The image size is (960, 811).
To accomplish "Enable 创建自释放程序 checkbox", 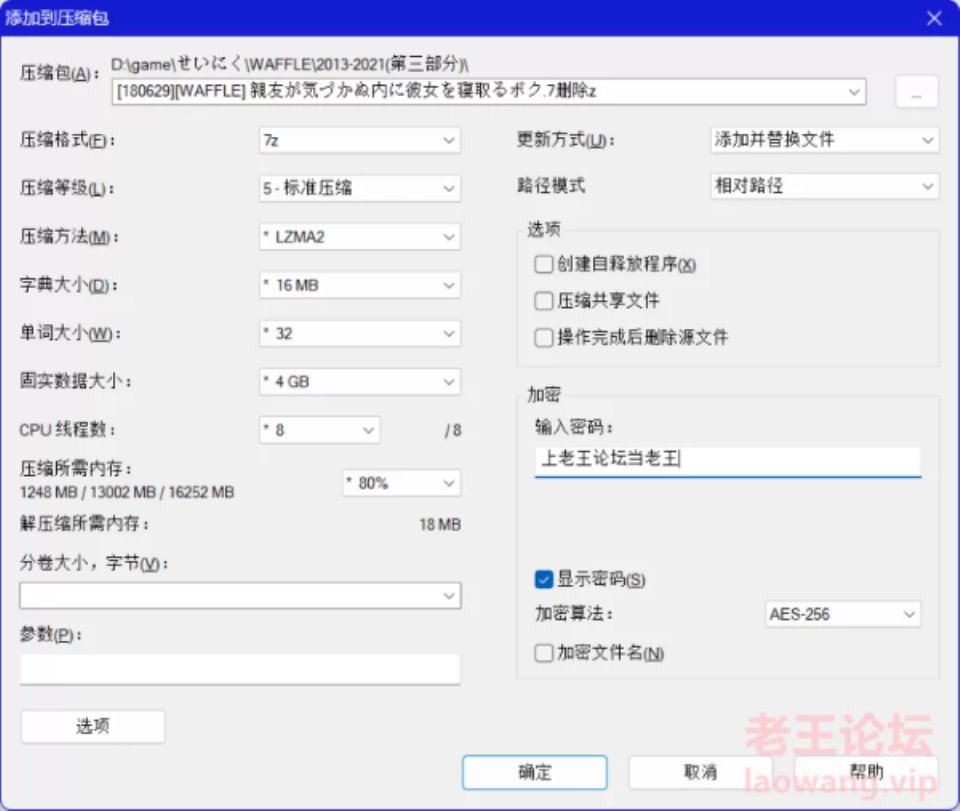I will point(544,265).
